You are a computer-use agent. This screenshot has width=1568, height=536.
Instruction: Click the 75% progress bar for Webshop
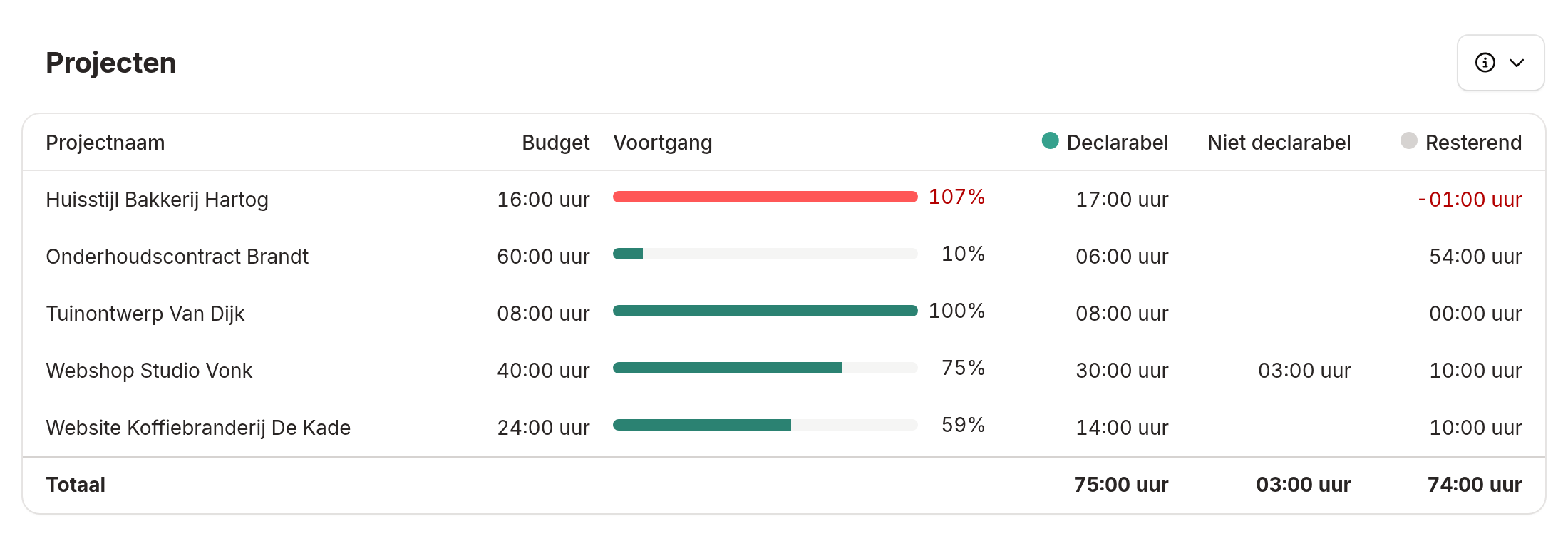coord(765,368)
